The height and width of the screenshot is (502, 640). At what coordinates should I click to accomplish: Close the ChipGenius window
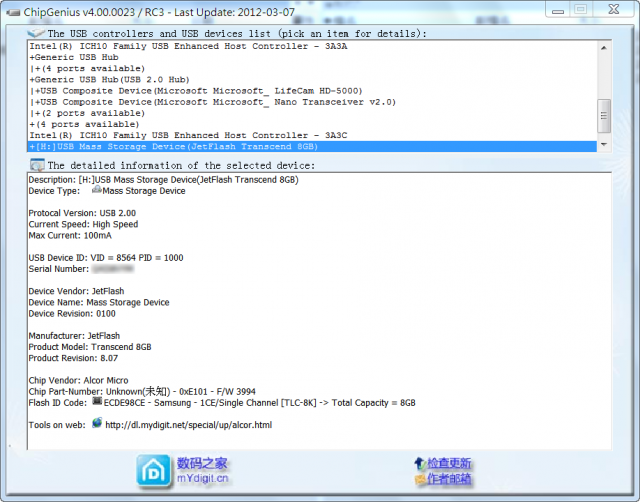click(x=614, y=10)
